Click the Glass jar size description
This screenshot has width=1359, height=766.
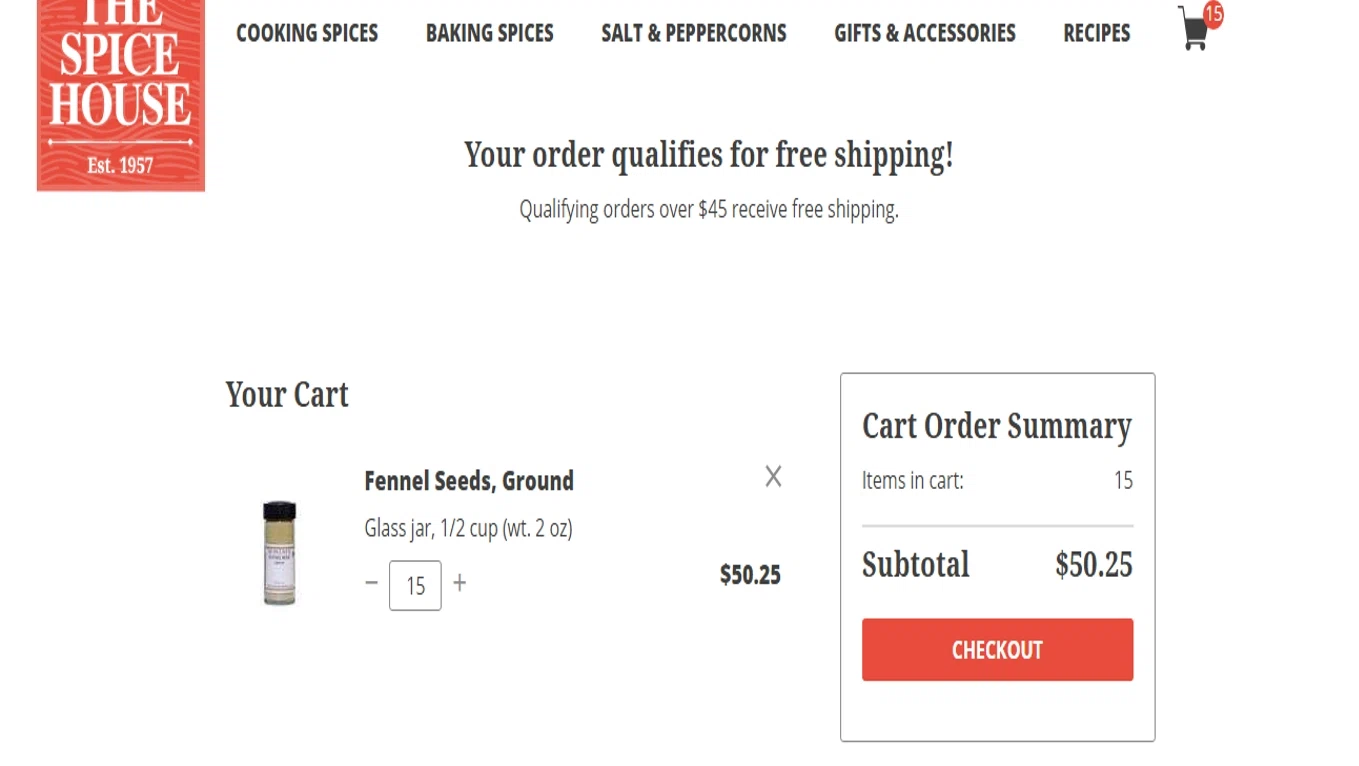468,528
